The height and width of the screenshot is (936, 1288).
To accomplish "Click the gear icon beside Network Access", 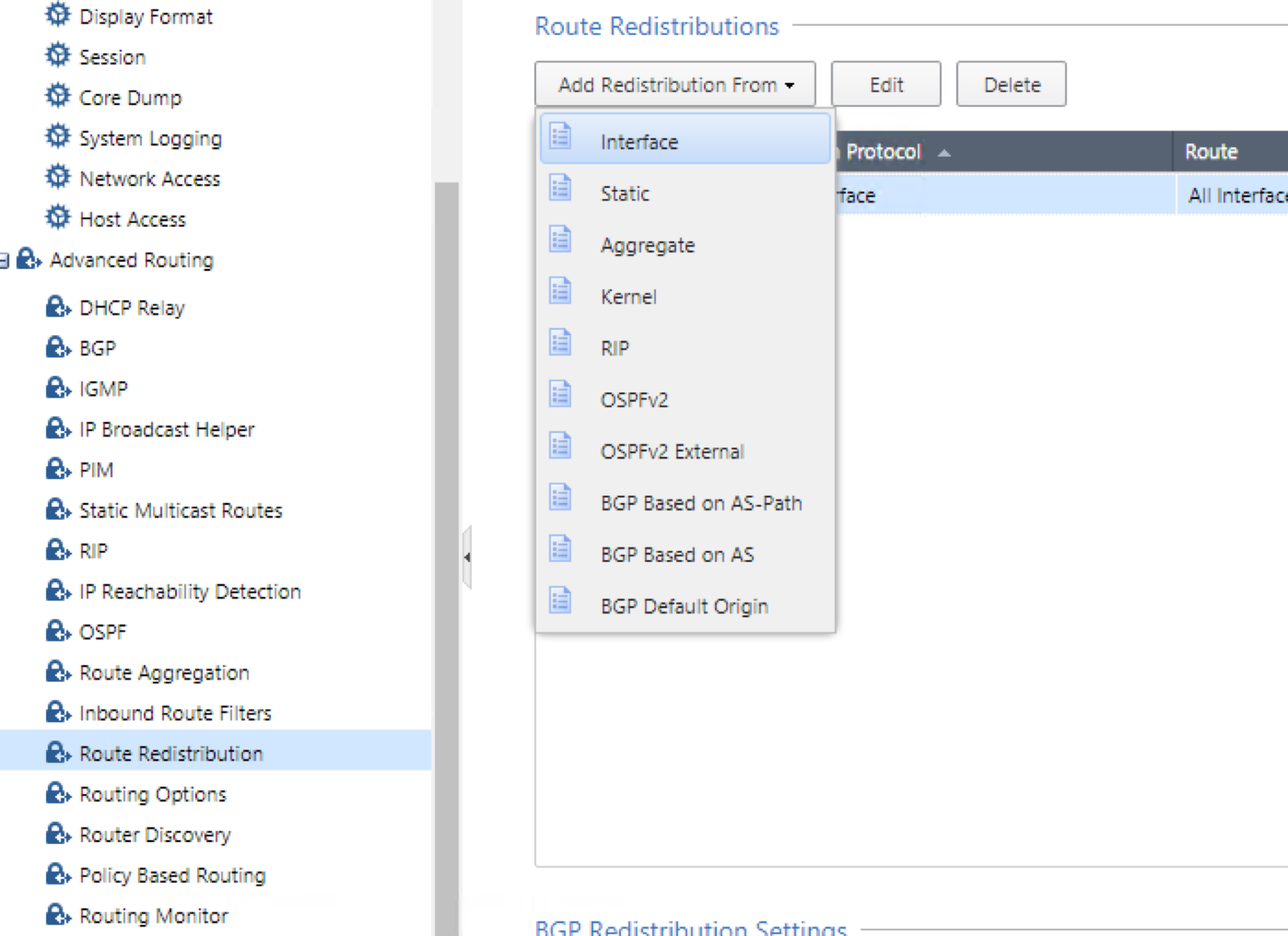I will pyautogui.click(x=58, y=177).
